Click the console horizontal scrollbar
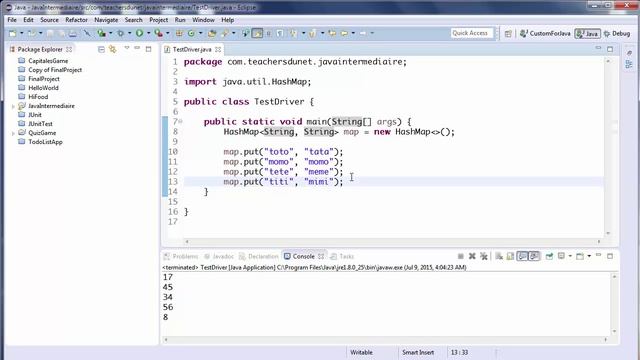 tap(386, 339)
